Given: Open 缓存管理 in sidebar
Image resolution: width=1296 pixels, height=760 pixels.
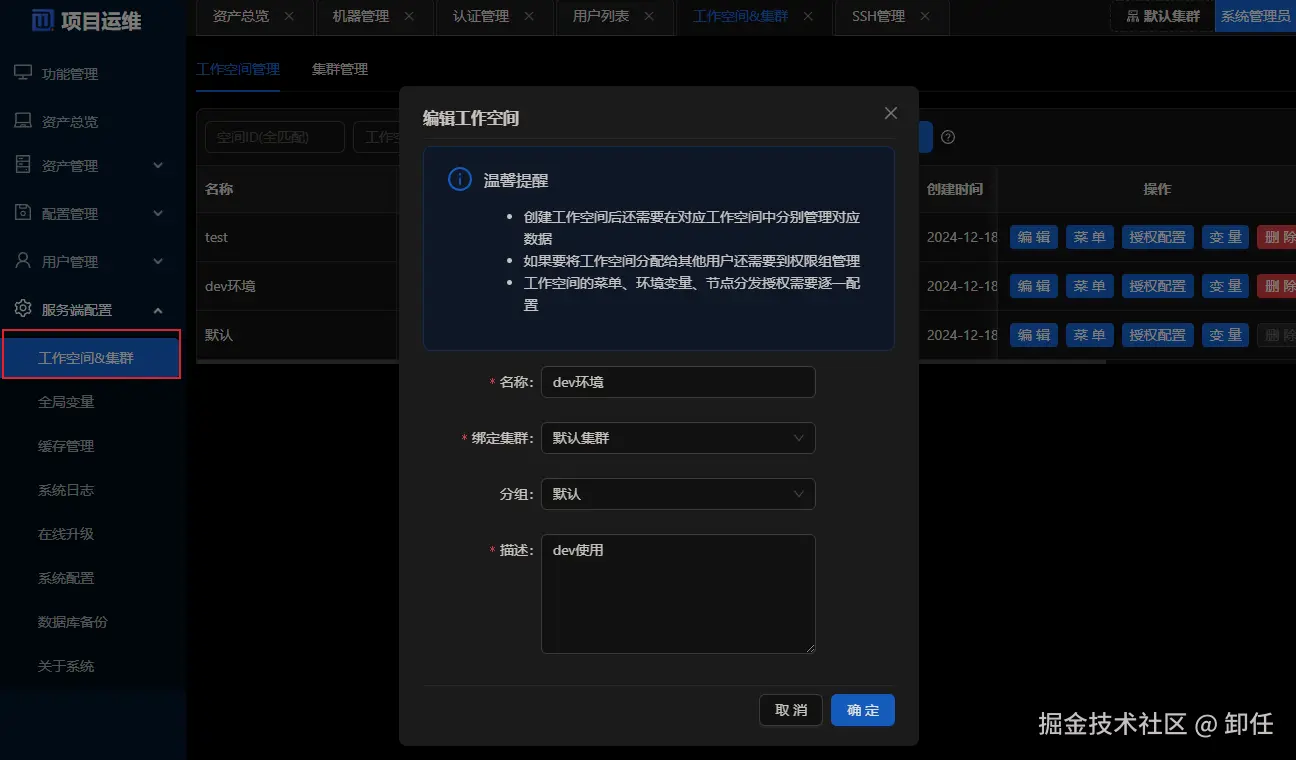Looking at the screenshot, I should [66, 446].
